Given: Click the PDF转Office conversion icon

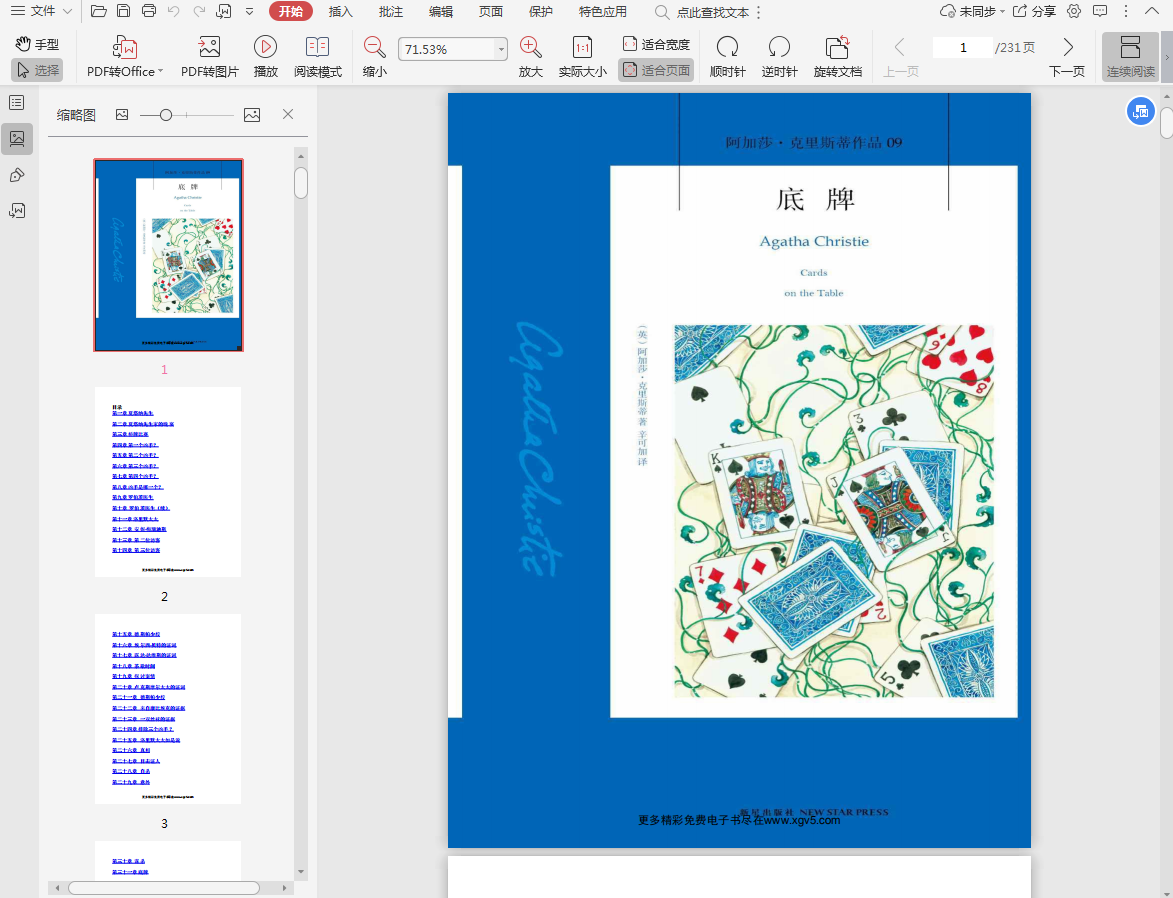Looking at the screenshot, I should 125,47.
